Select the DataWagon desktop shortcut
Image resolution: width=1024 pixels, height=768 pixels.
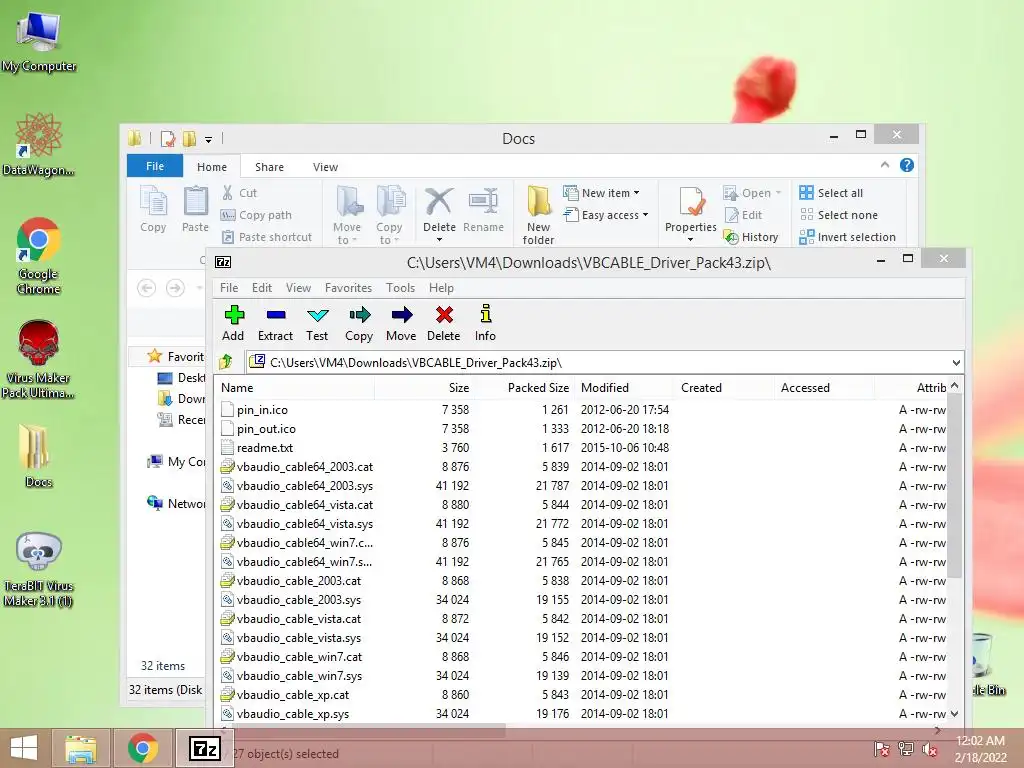click(39, 144)
